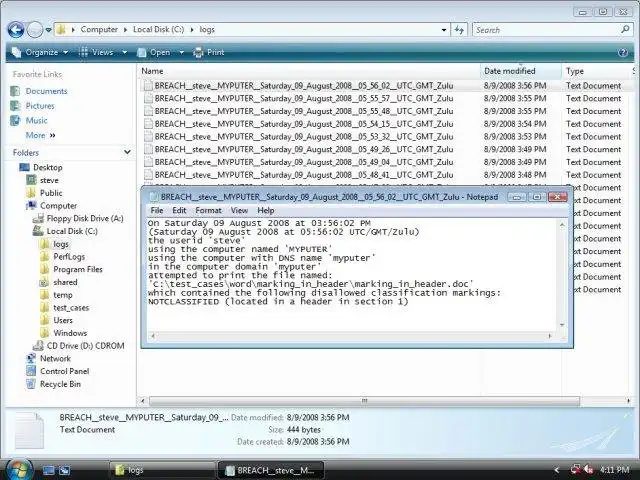Open Music favorite link
640x480 pixels.
[36, 120]
